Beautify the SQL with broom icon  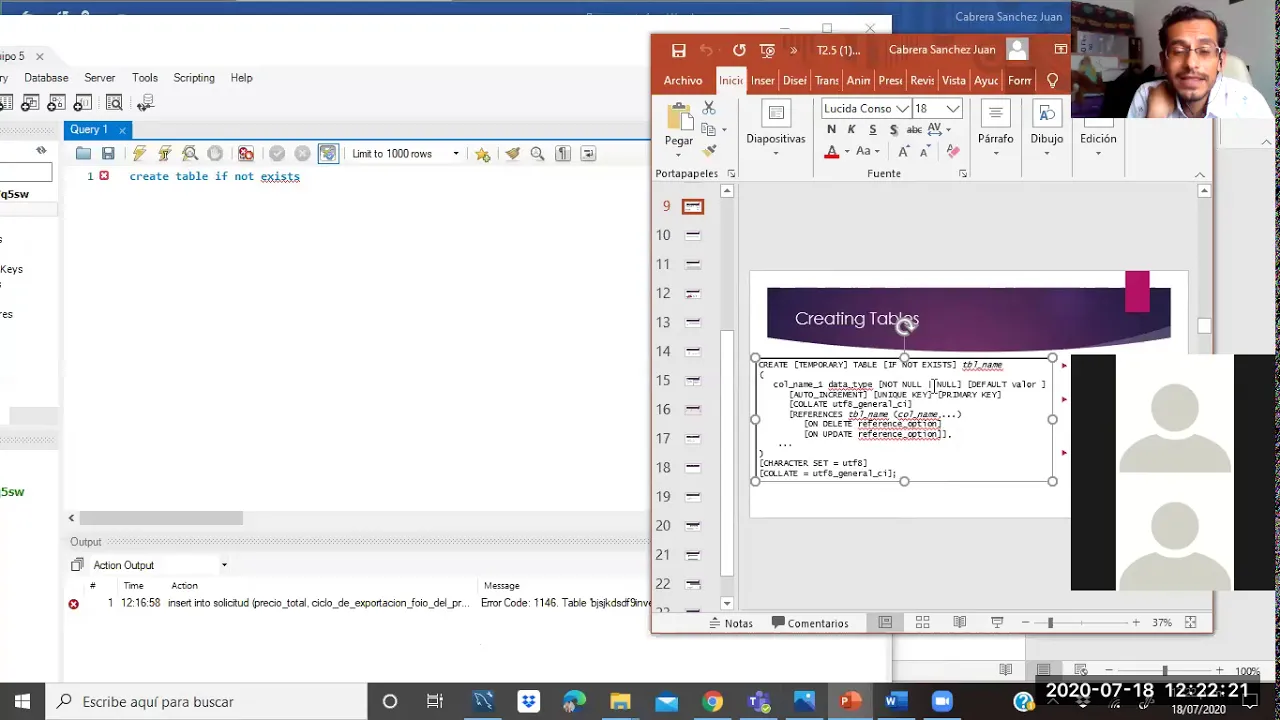(512, 153)
